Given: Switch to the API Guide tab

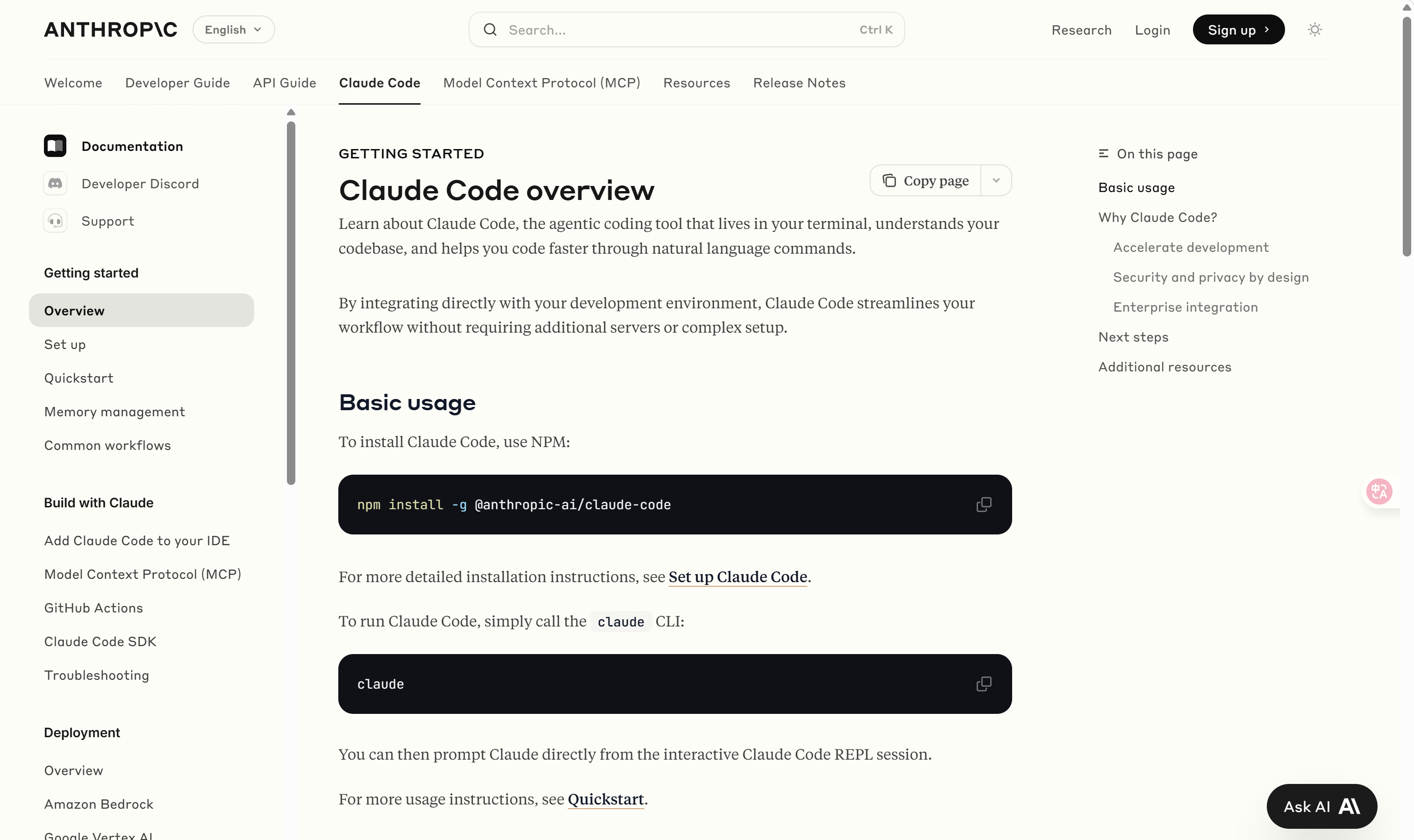Looking at the screenshot, I should point(284,83).
